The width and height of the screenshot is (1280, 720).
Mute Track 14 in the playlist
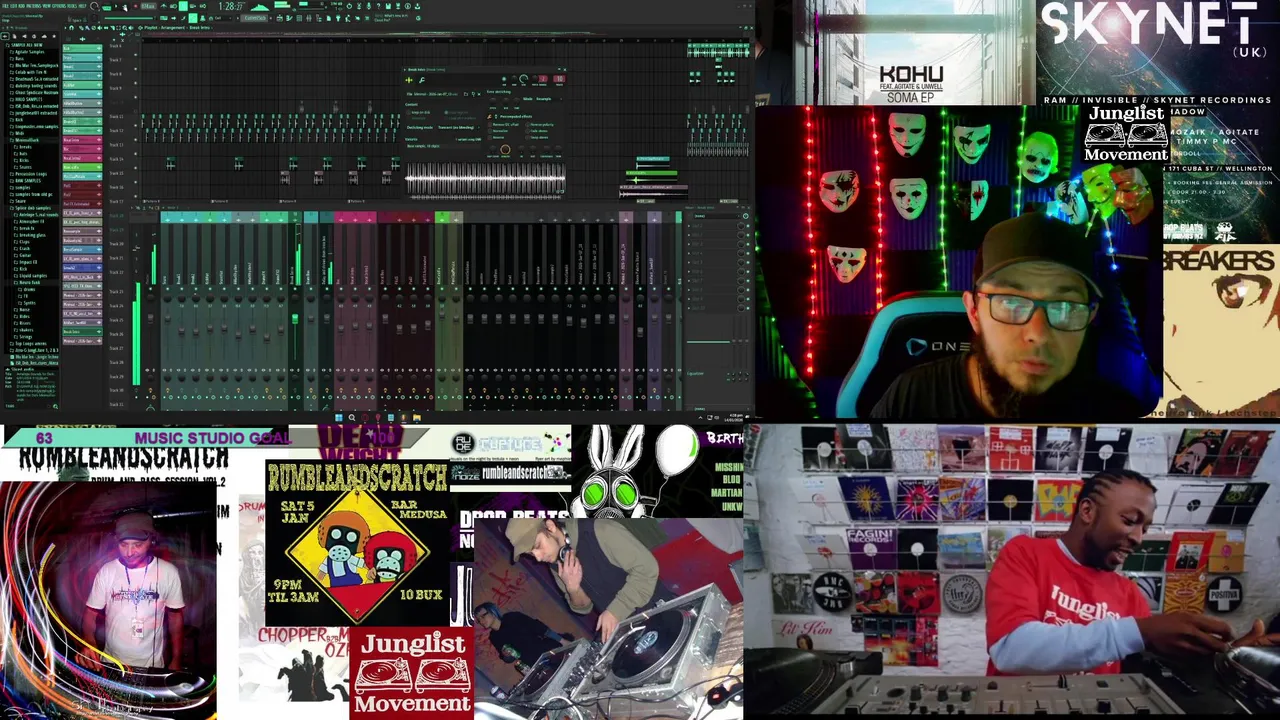(135, 167)
